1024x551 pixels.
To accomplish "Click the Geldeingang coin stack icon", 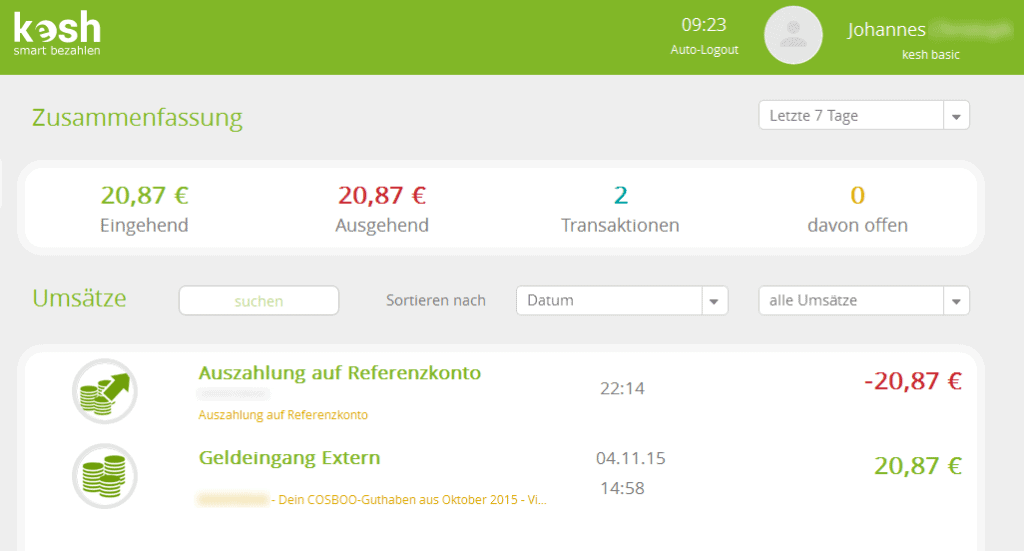I will (x=104, y=476).
